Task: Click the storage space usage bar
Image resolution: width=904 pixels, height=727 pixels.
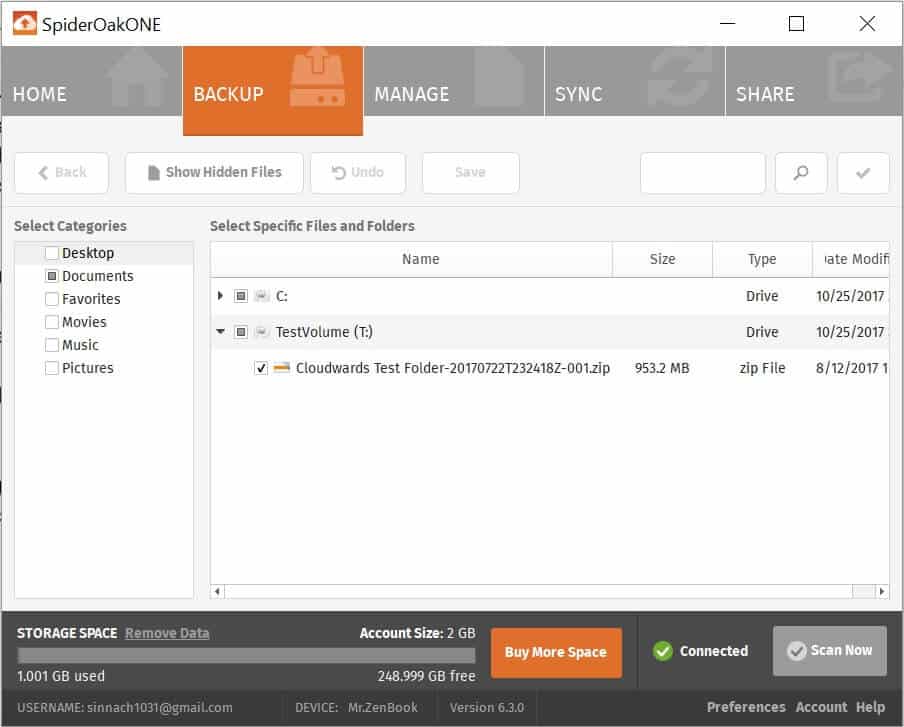Action: pos(246,655)
